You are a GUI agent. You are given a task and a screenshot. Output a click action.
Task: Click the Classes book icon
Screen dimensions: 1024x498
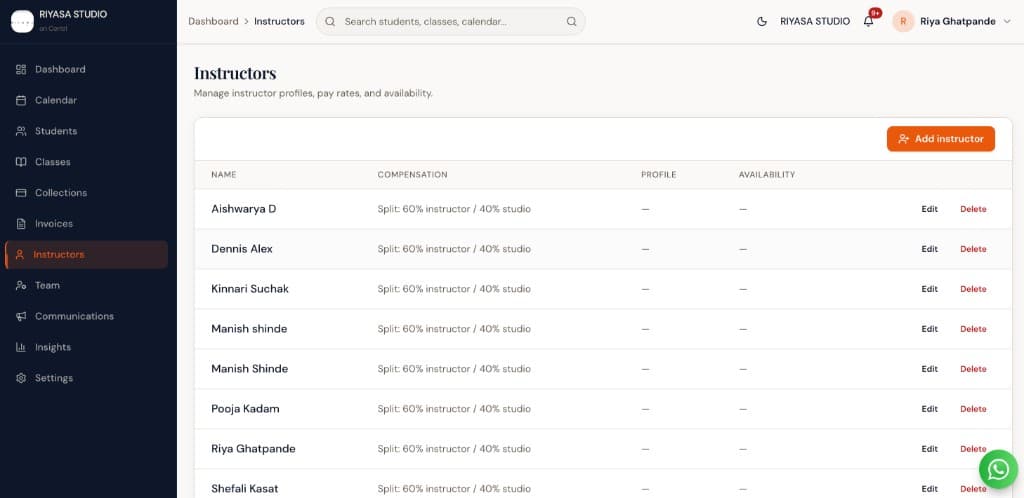[21, 162]
